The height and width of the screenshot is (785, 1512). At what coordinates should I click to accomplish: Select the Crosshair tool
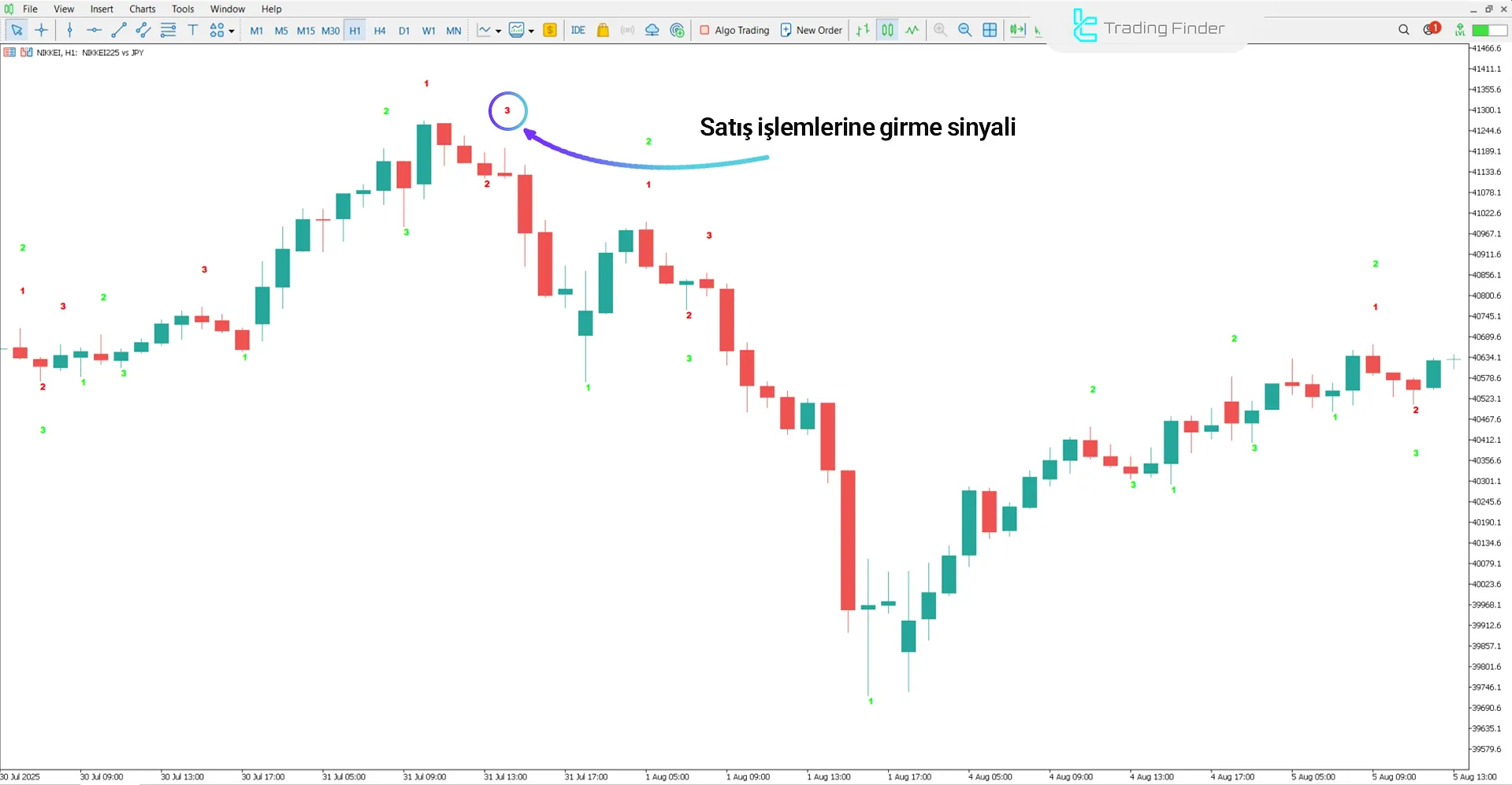coord(42,30)
